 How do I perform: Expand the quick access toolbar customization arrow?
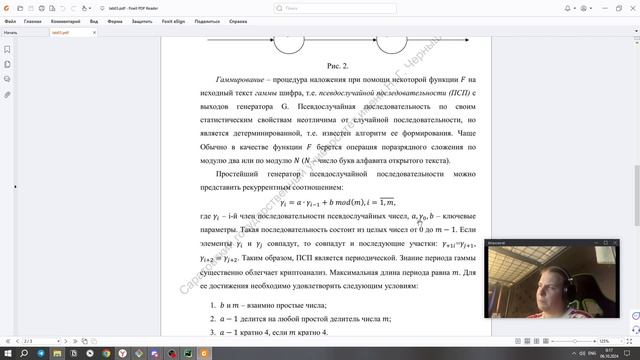click(x=102, y=8)
